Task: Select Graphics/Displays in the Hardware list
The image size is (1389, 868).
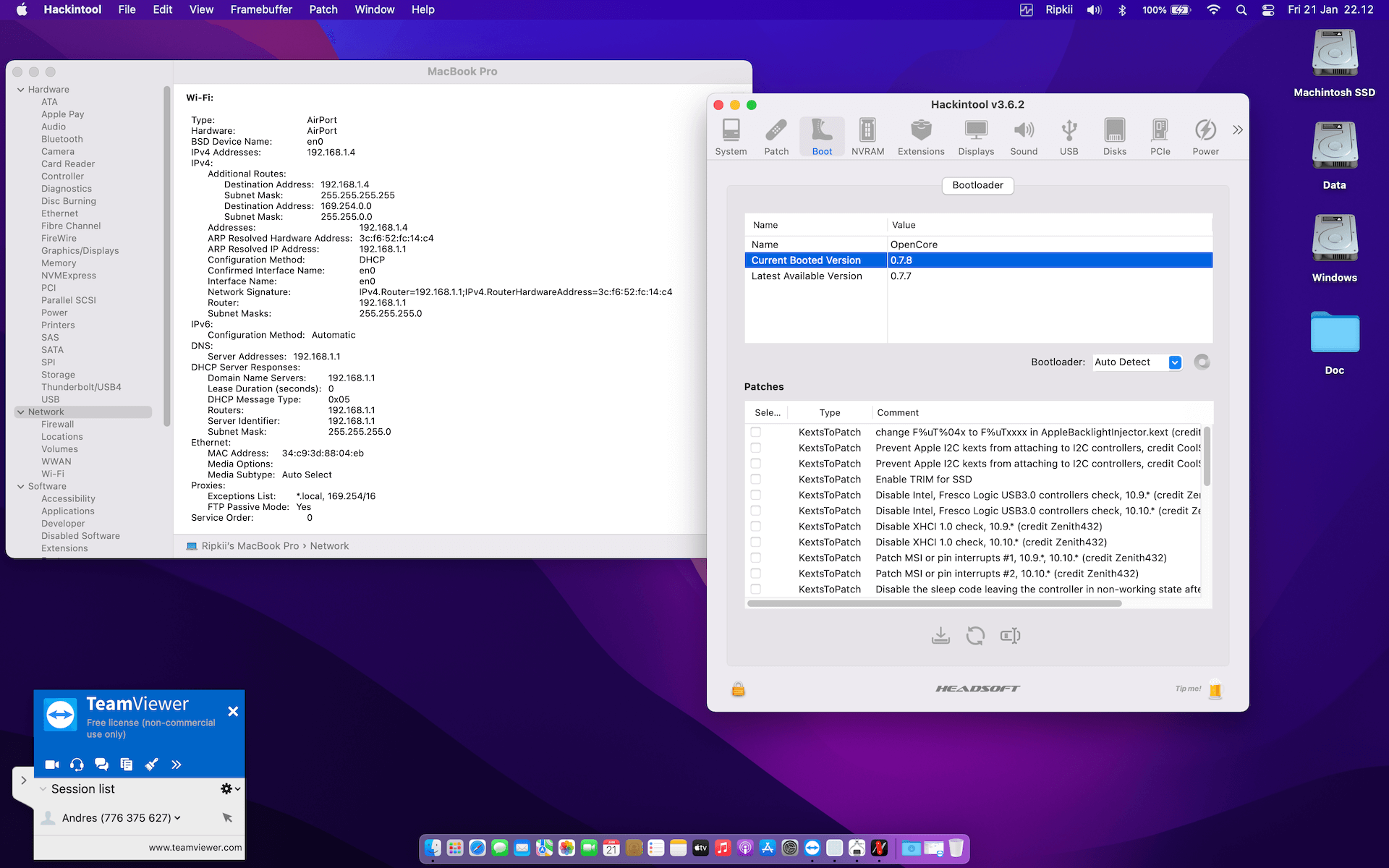Action: [80, 251]
